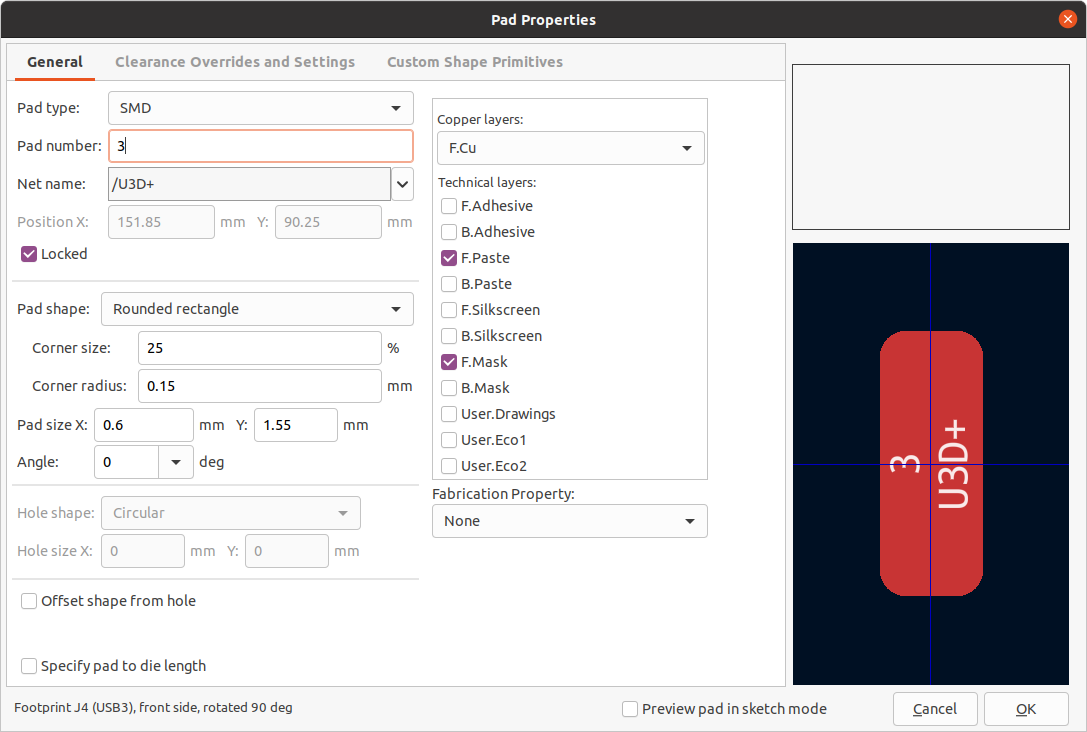Click the Pad number input field

260,146
